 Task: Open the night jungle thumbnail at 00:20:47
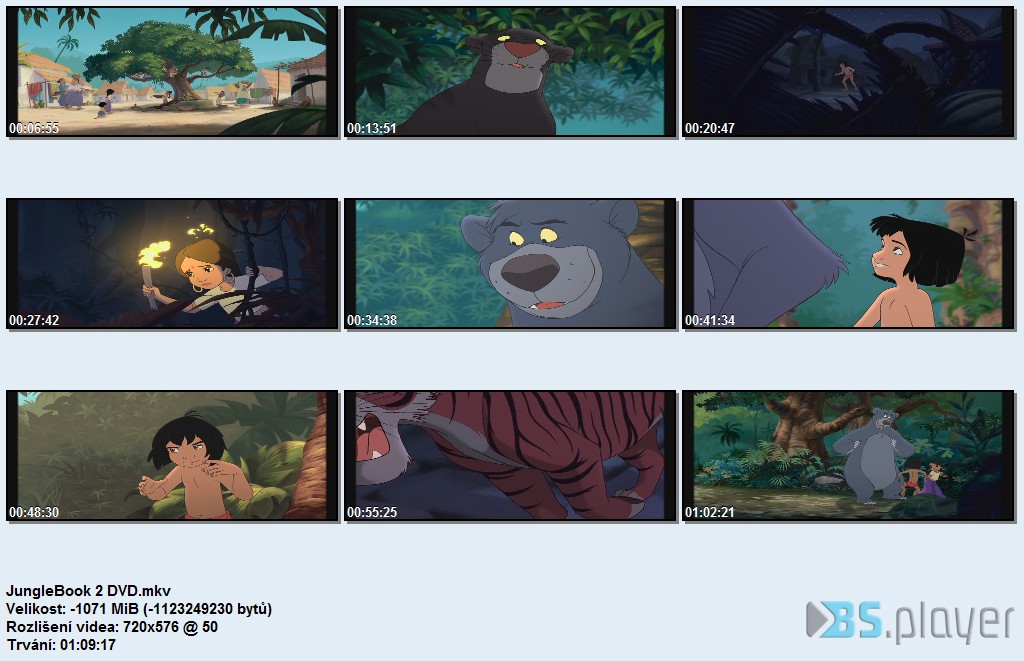[848, 72]
